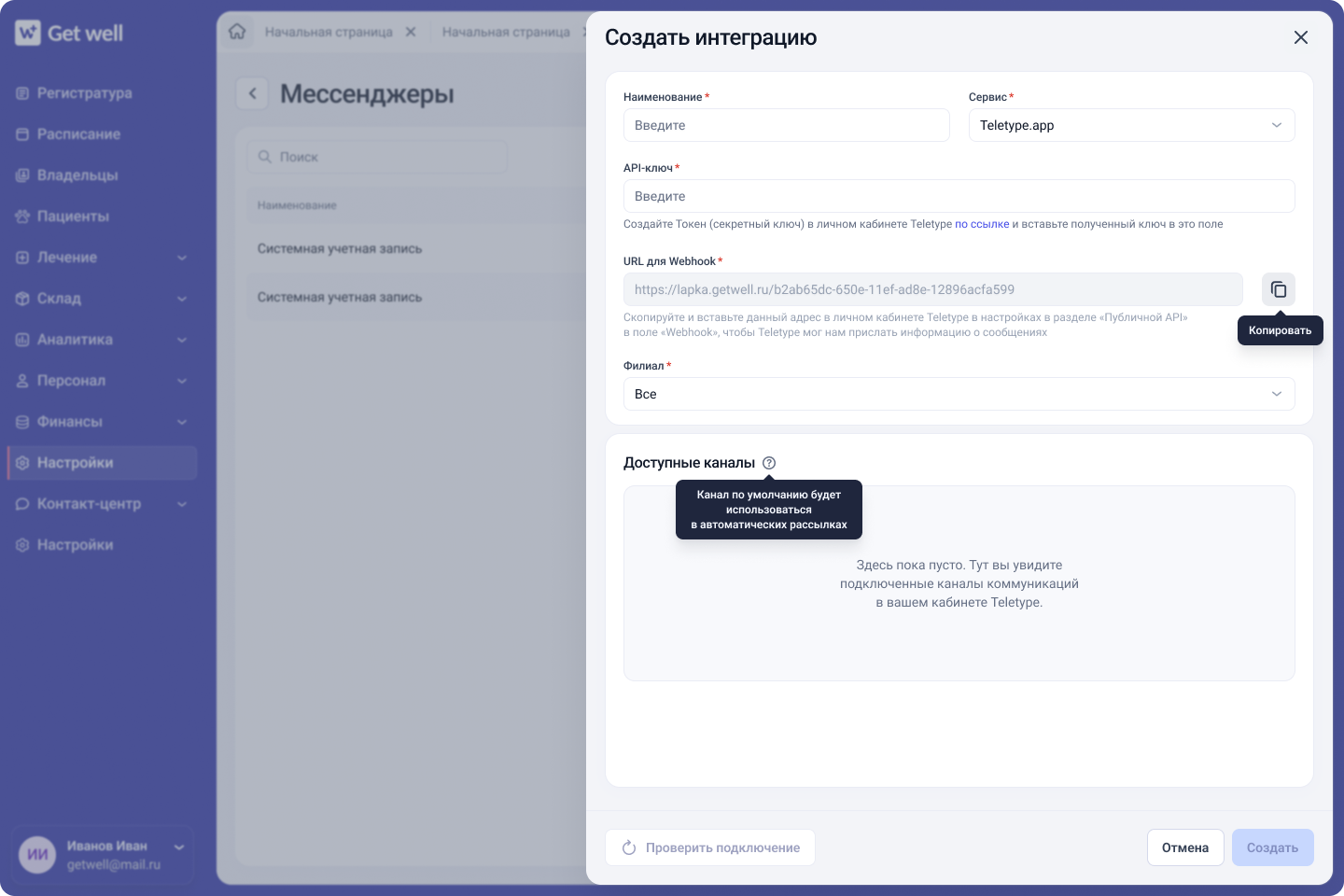Click the Мессенджеры page title
This screenshot has width=1344, height=896.
click(x=367, y=93)
